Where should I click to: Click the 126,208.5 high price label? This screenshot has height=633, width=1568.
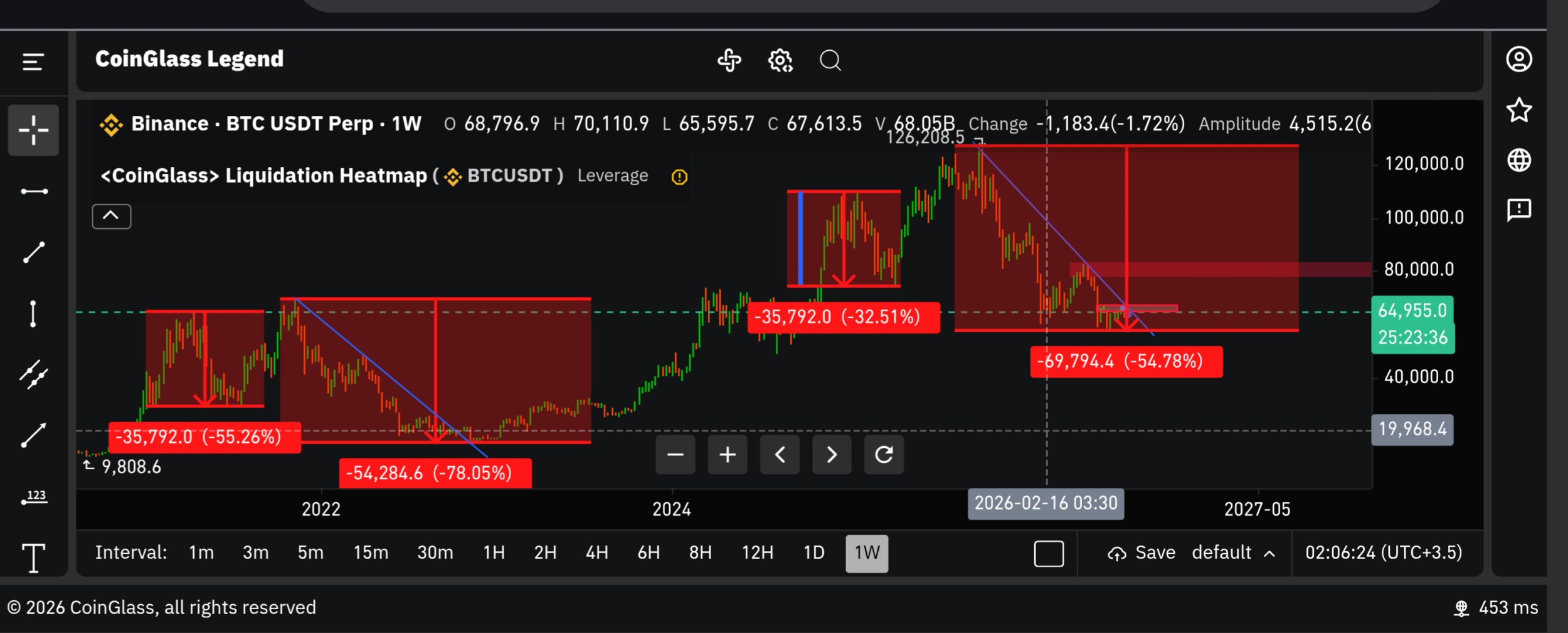click(925, 138)
